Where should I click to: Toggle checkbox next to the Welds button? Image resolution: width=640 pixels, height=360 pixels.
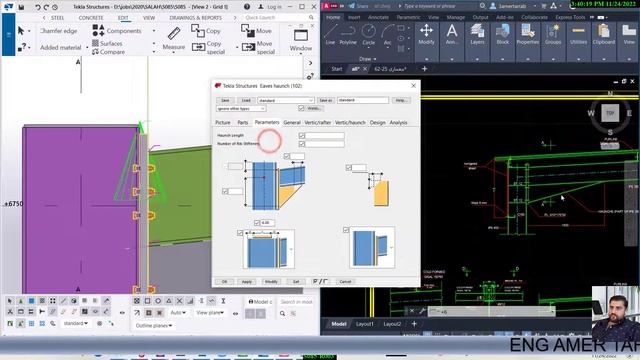click(x=301, y=108)
